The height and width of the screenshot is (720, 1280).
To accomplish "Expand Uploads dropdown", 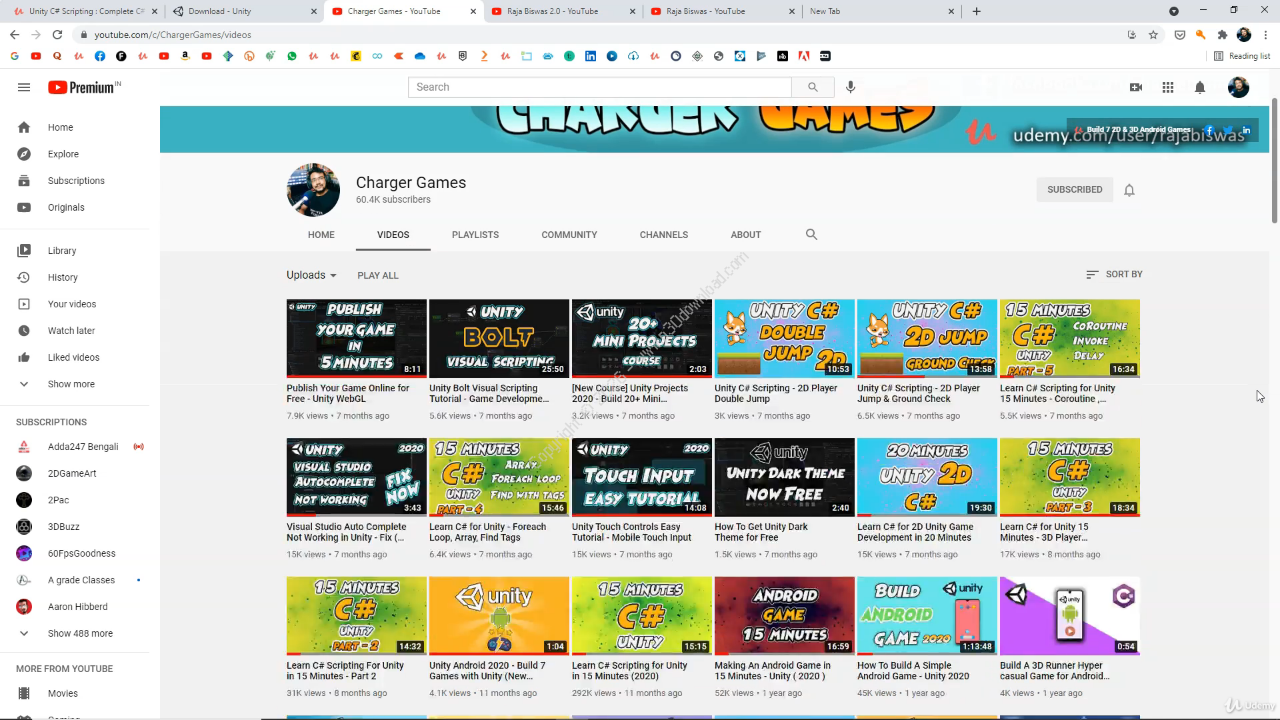I will [312, 275].
